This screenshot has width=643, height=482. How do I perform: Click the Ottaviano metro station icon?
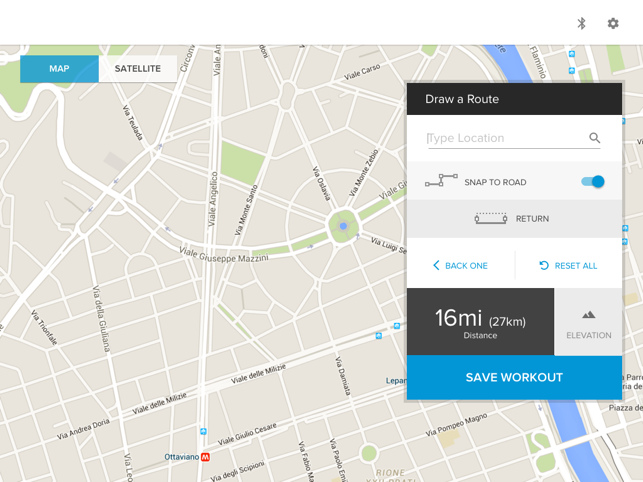(205, 457)
